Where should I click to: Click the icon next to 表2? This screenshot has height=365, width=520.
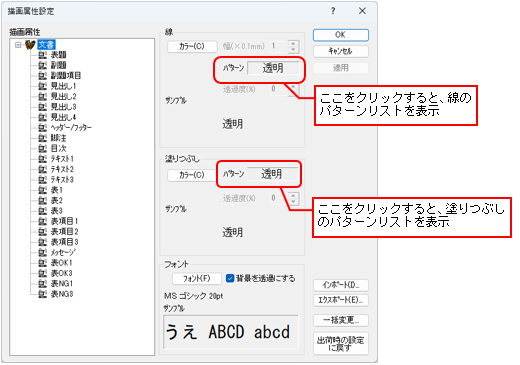tap(42, 200)
